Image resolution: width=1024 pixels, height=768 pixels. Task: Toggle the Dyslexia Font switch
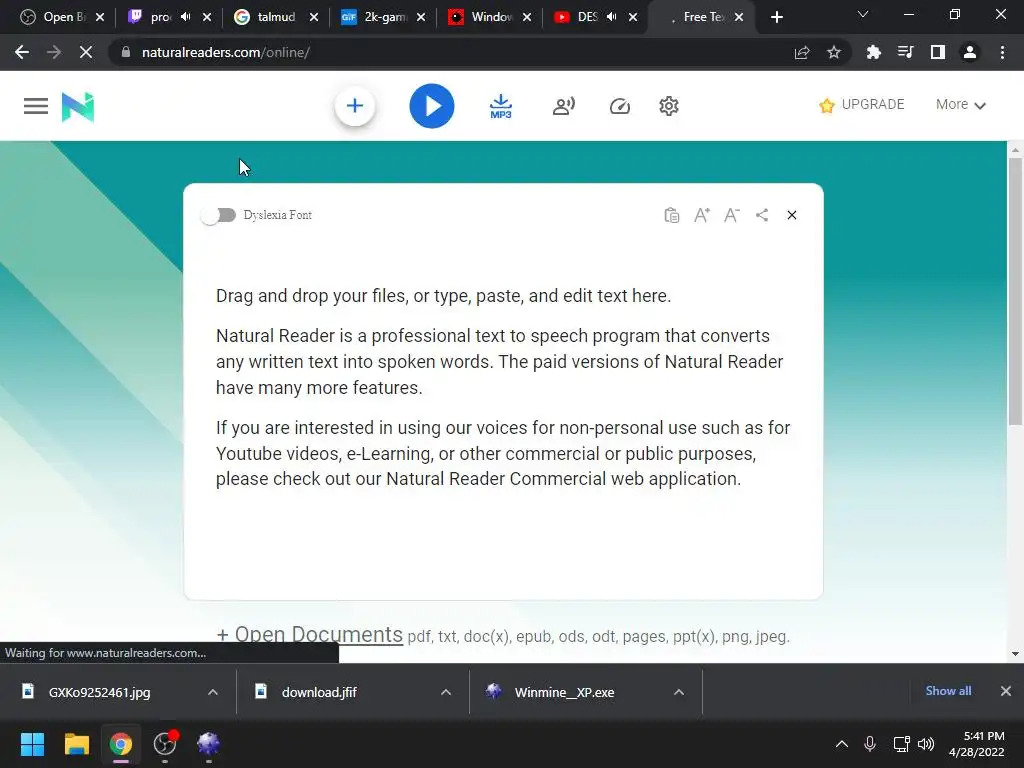tap(219, 215)
